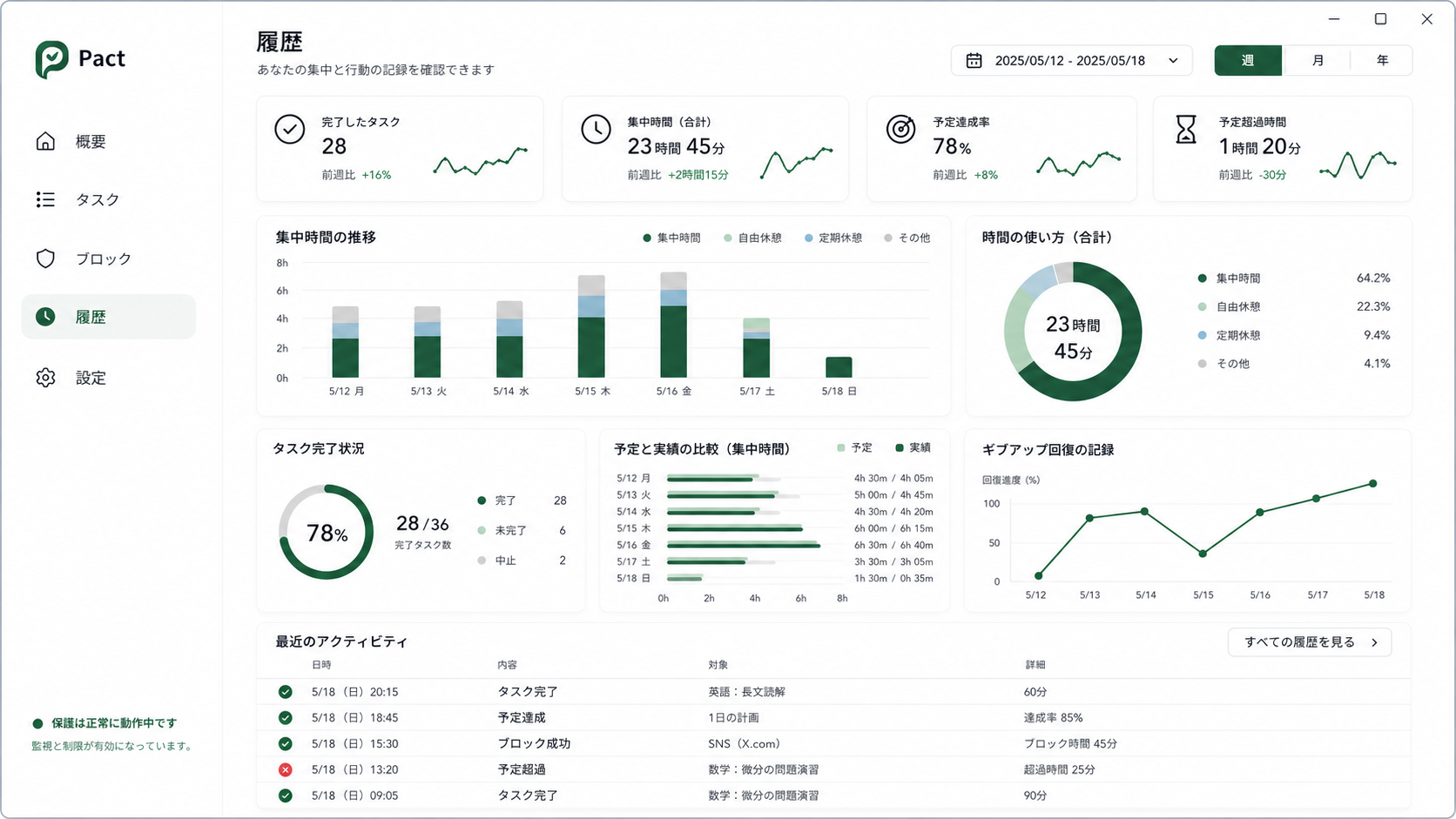Toggle 実績 legend in 予定と実績 chart
Viewport: 1456px width, 819px height.
coord(913,447)
